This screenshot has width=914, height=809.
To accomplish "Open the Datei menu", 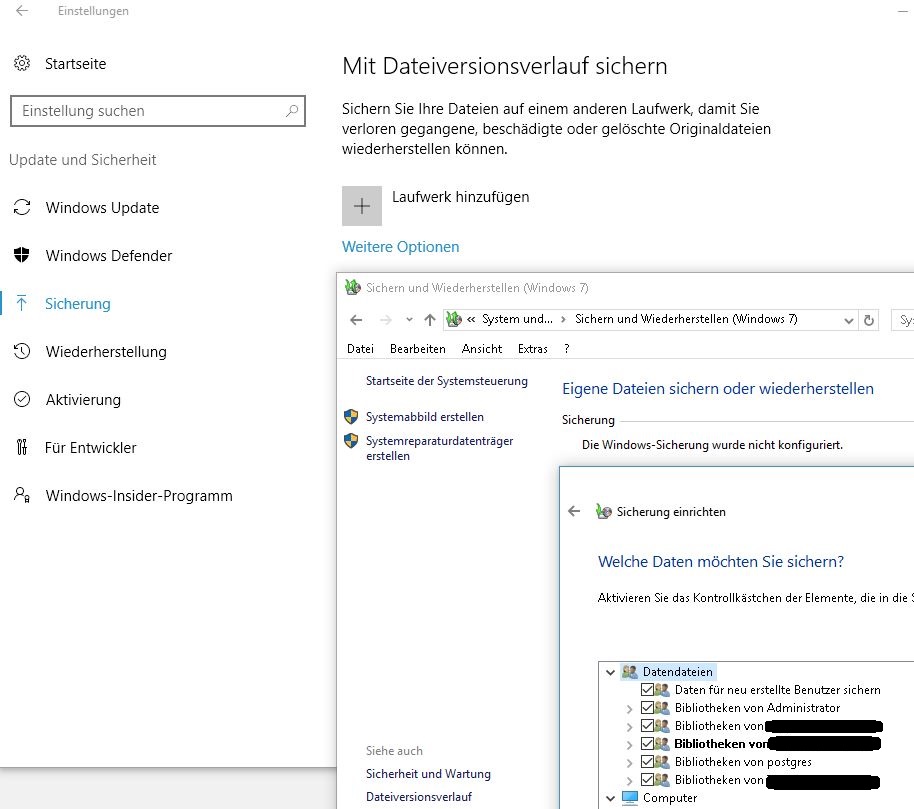I will click(360, 349).
